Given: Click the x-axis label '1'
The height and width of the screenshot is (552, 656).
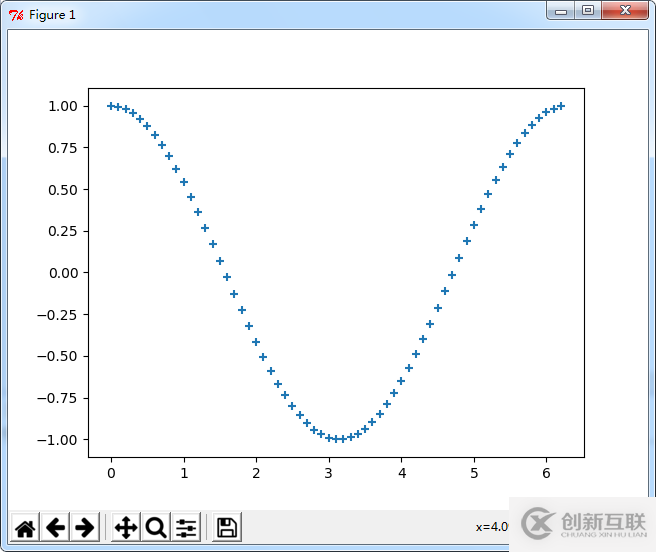Looking at the screenshot, I should coord(184,473).
